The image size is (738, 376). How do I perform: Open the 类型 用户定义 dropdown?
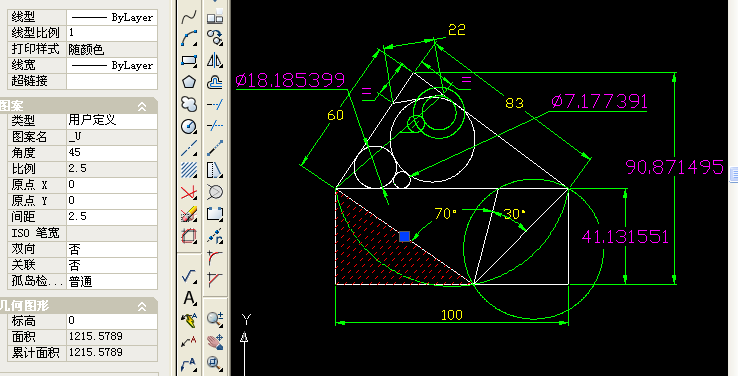coord(112,120)
